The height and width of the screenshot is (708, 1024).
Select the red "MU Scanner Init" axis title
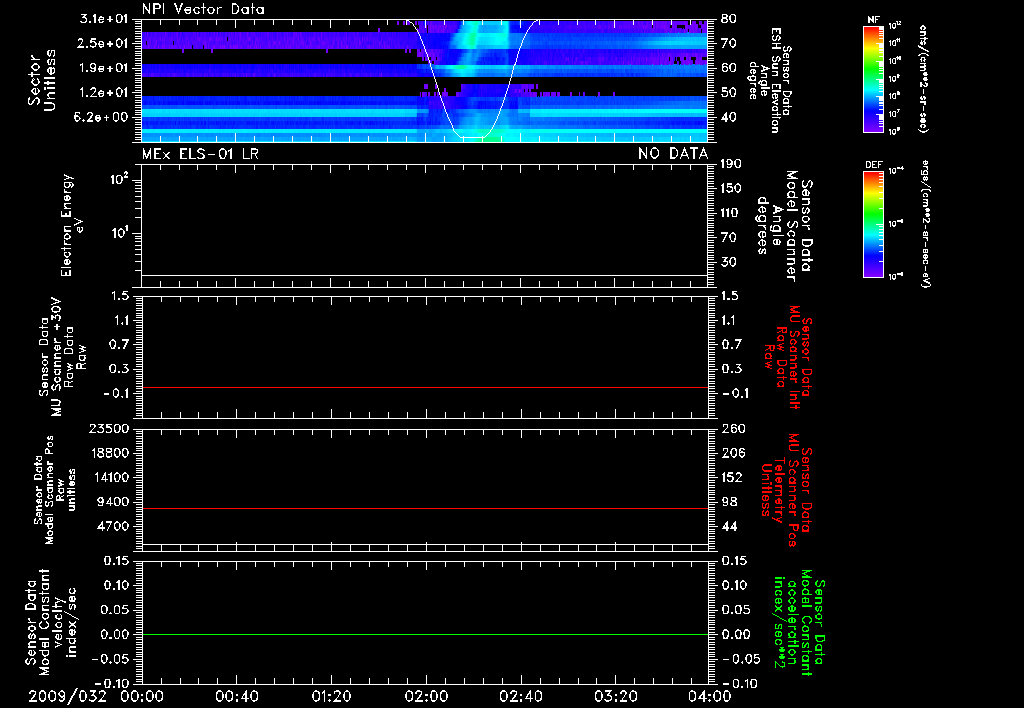[x=788, y=357]
